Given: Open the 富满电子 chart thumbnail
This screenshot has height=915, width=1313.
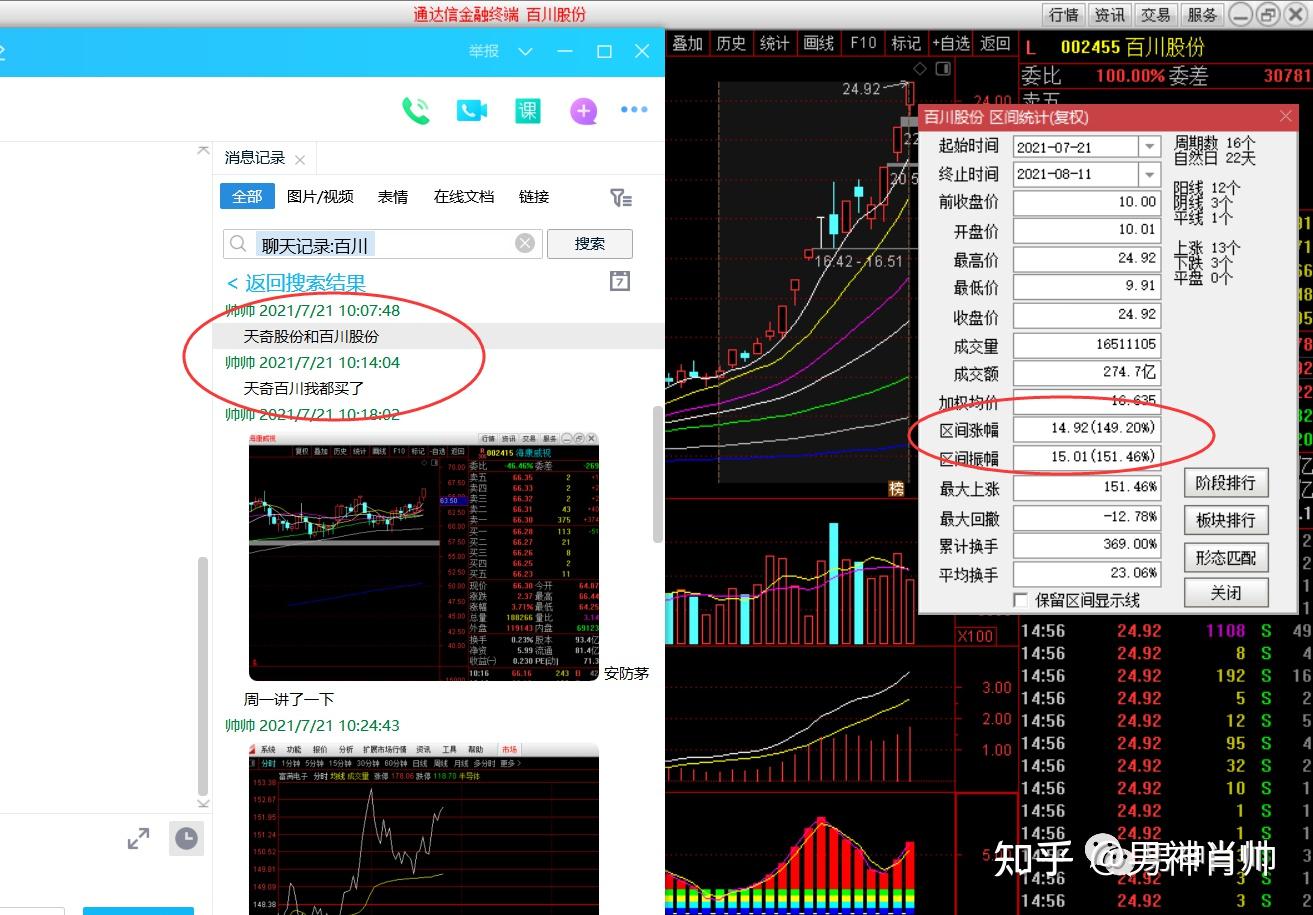Looking at the screenshot, I should tap(424, 829).
